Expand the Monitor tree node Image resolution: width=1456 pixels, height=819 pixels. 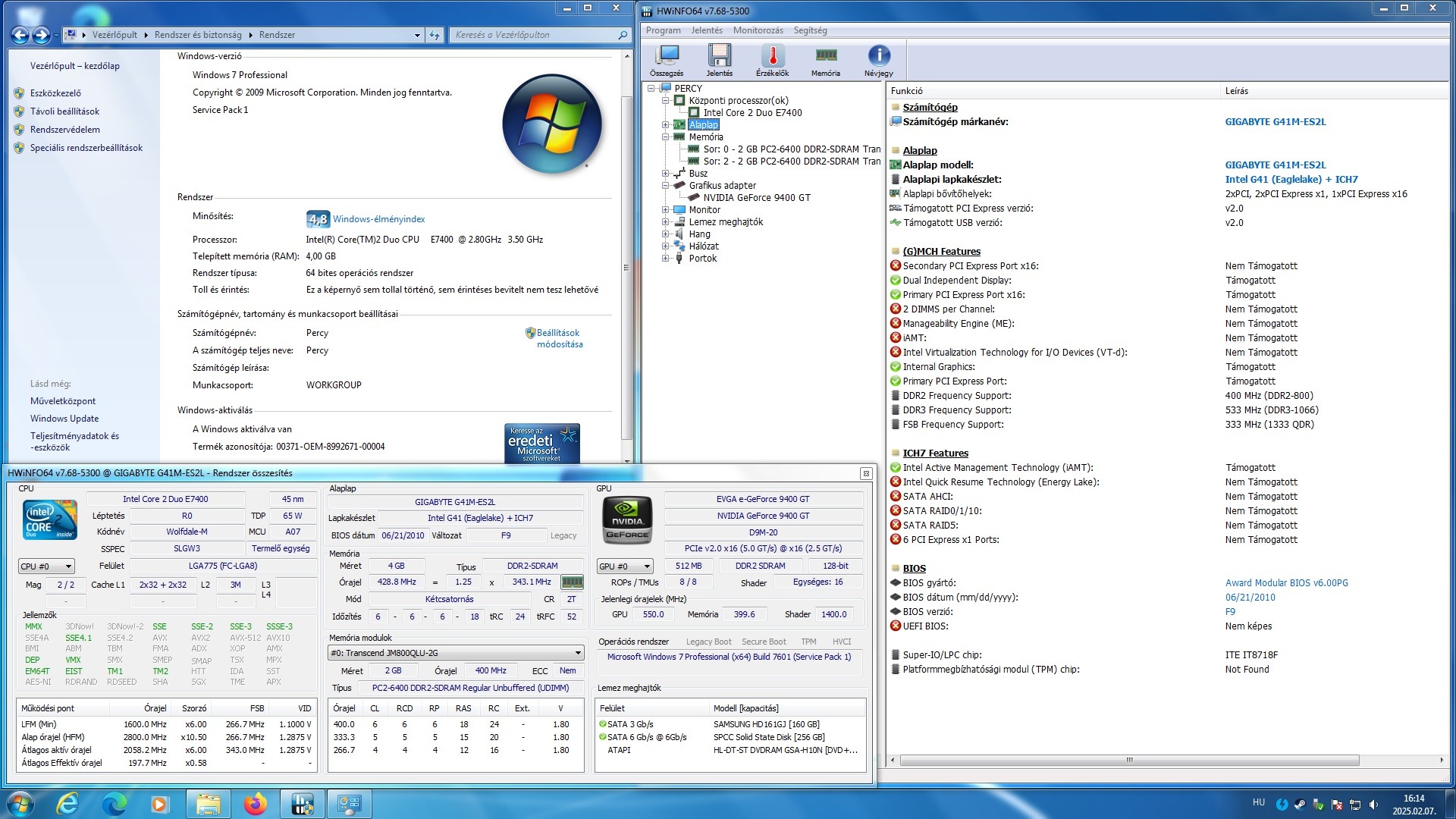click(665, 210)
